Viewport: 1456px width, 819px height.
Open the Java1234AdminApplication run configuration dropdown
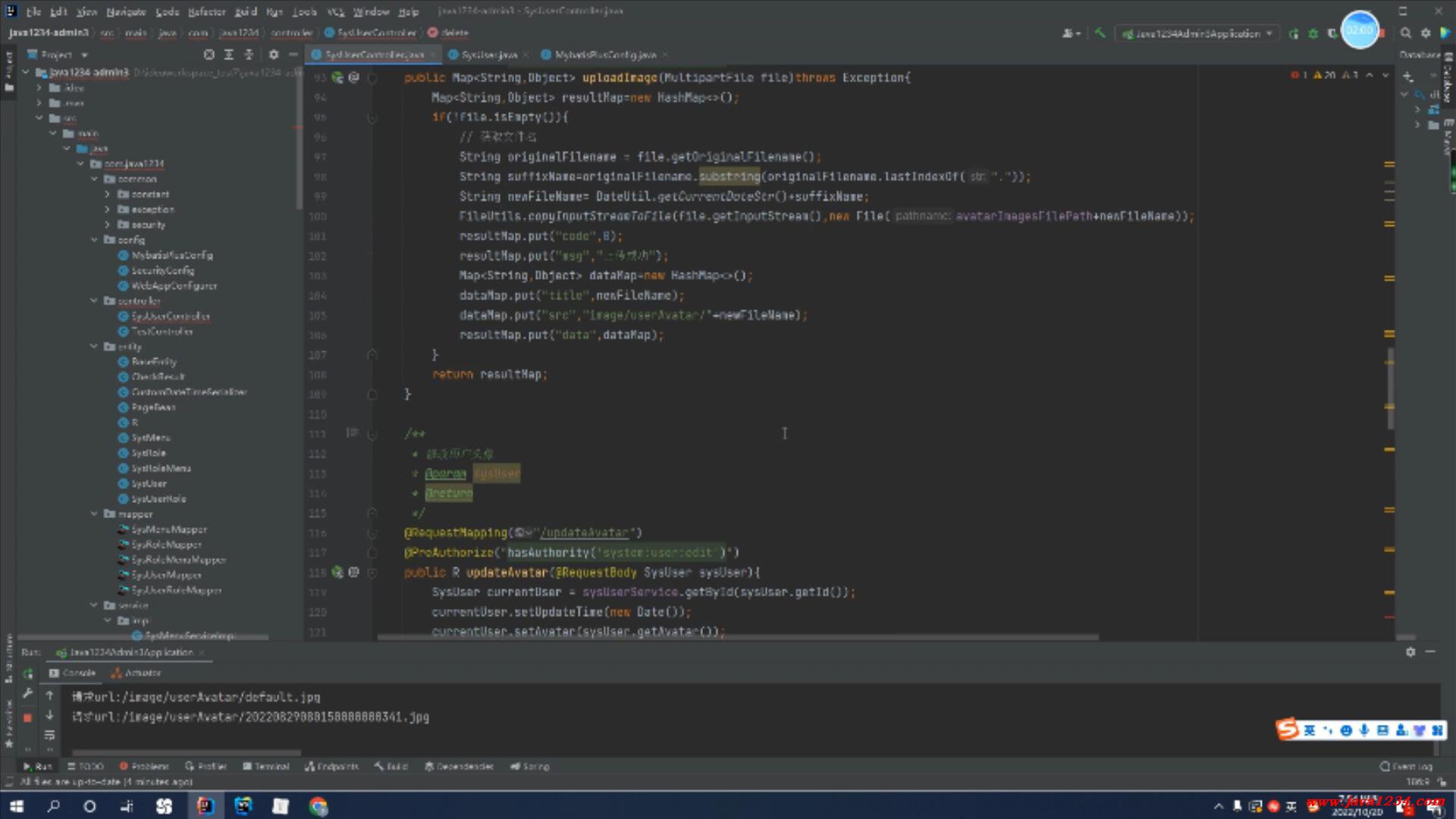(x=1198, y=33)
